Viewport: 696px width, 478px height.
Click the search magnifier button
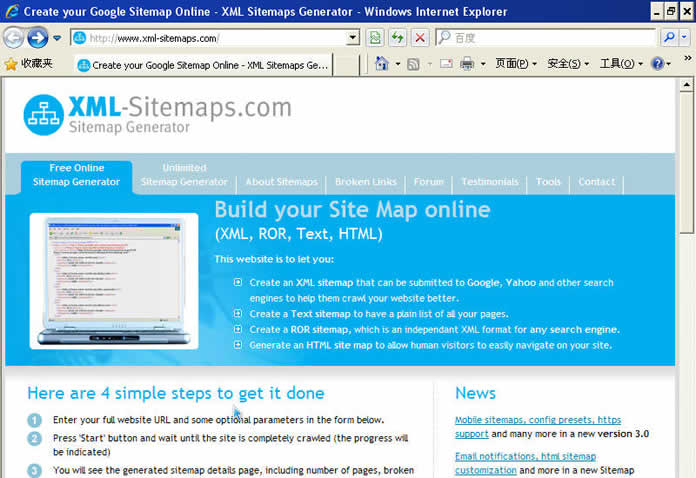[x=669, y=38]
